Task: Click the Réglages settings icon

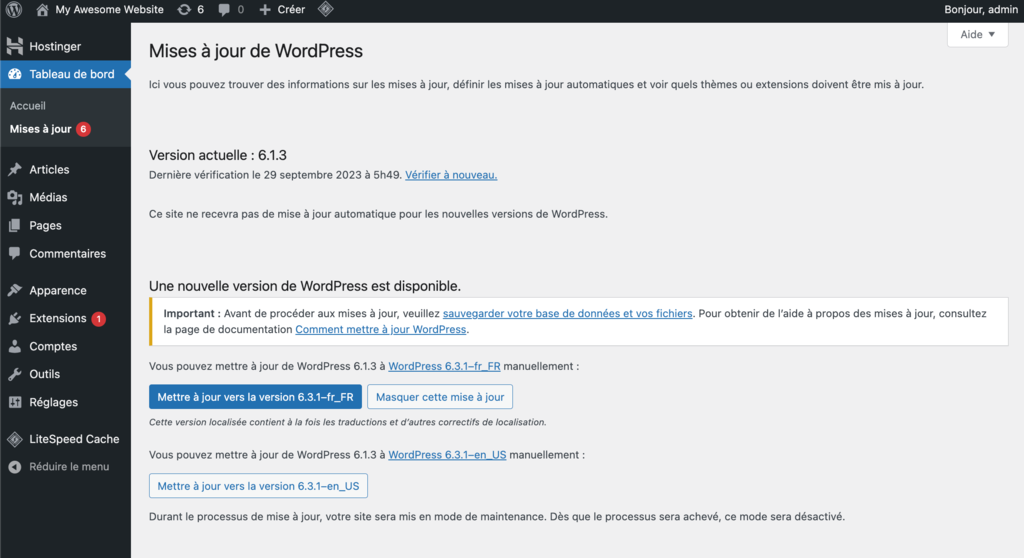Action: [14, 402]
